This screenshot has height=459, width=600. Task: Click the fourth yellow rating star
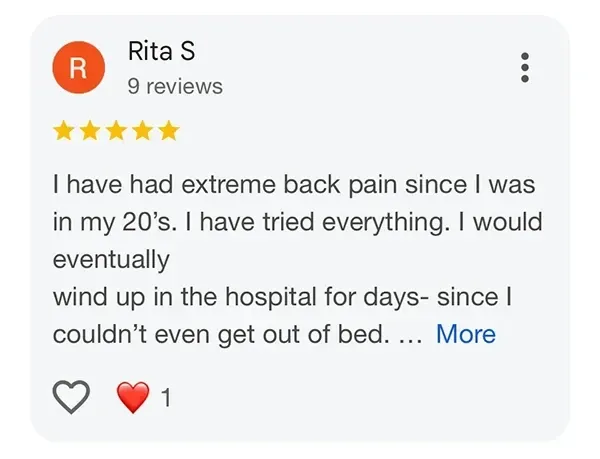click(143, 131)
